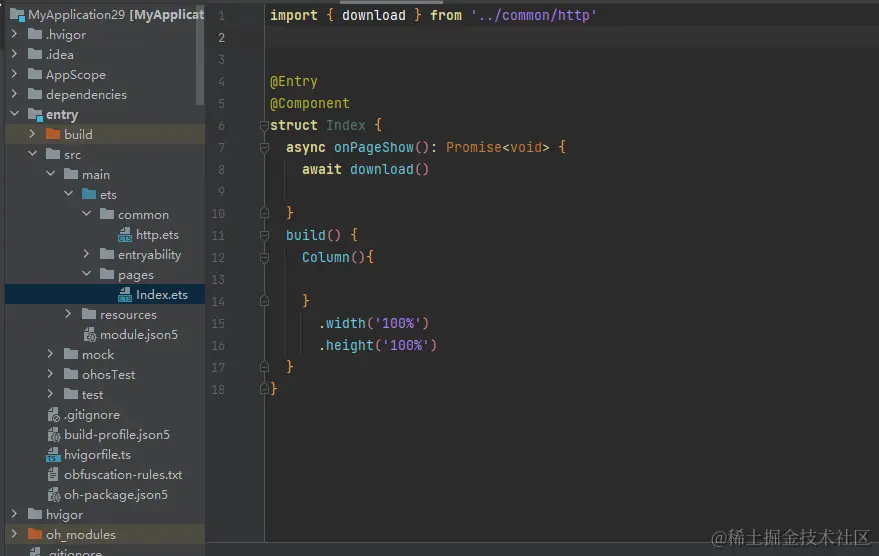879x556 pixels.
Task: Click the .height('100%') call
Action: [377, 345]
